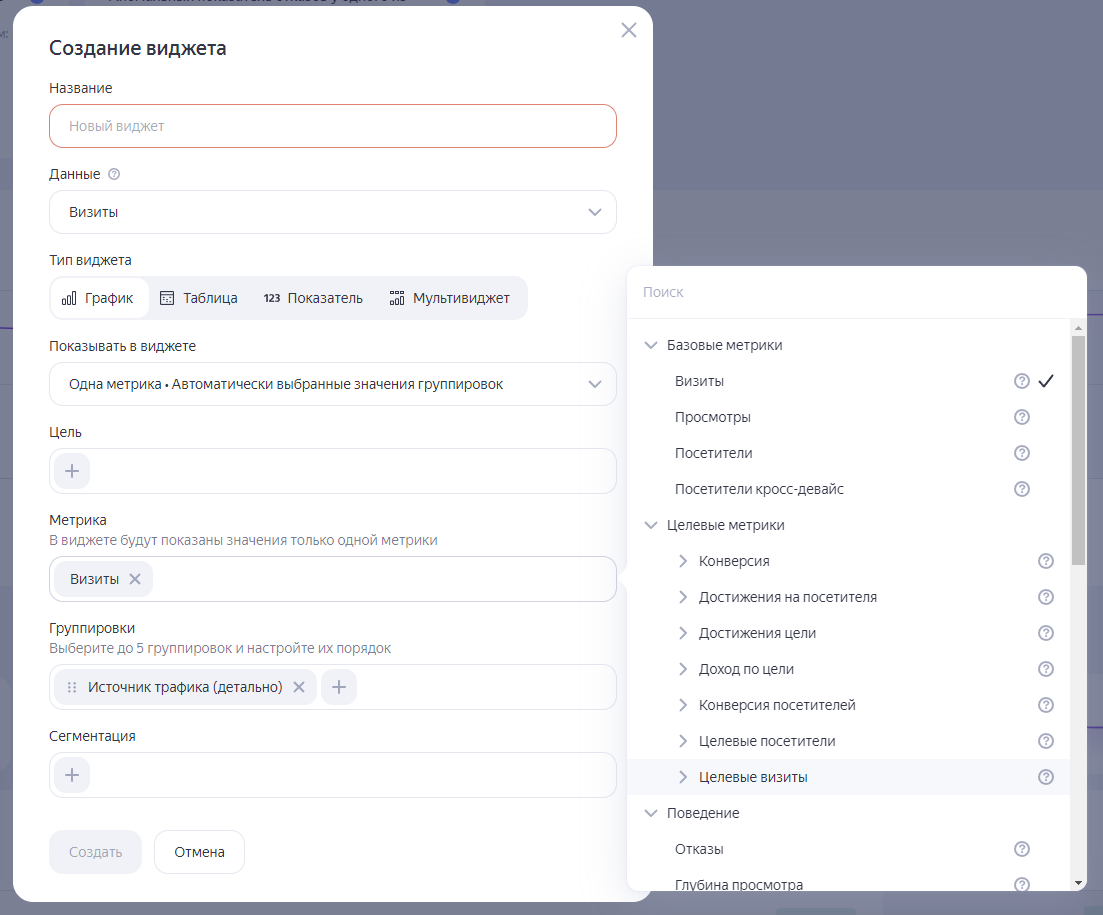
Task: Switch widget type to Таблица
Action: coord(199,298)
